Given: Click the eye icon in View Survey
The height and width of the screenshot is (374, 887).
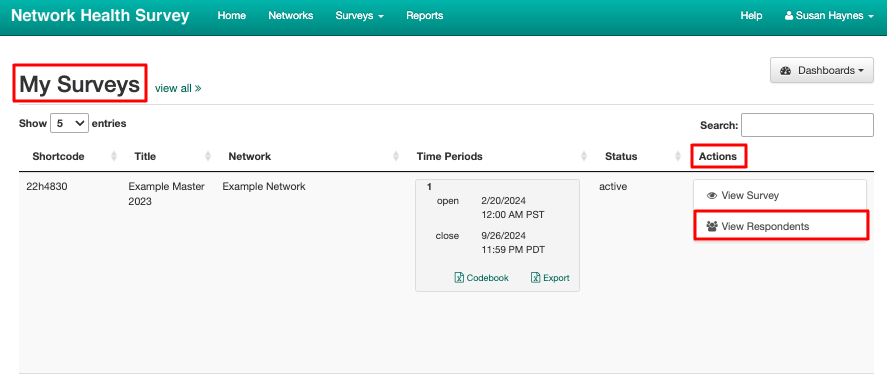Looking at the screenshot, I should click(712, 196).
